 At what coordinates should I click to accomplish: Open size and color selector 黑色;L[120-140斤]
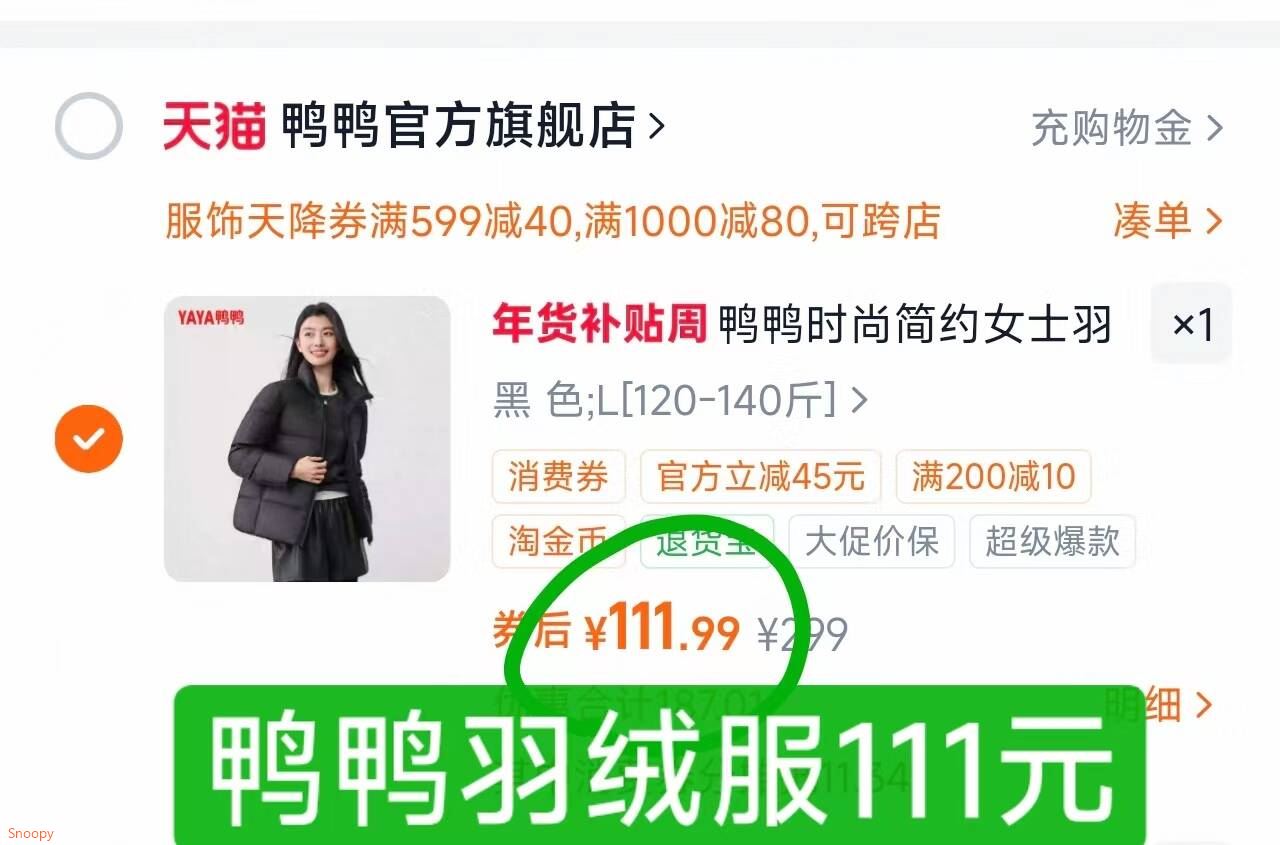[680, 401]
